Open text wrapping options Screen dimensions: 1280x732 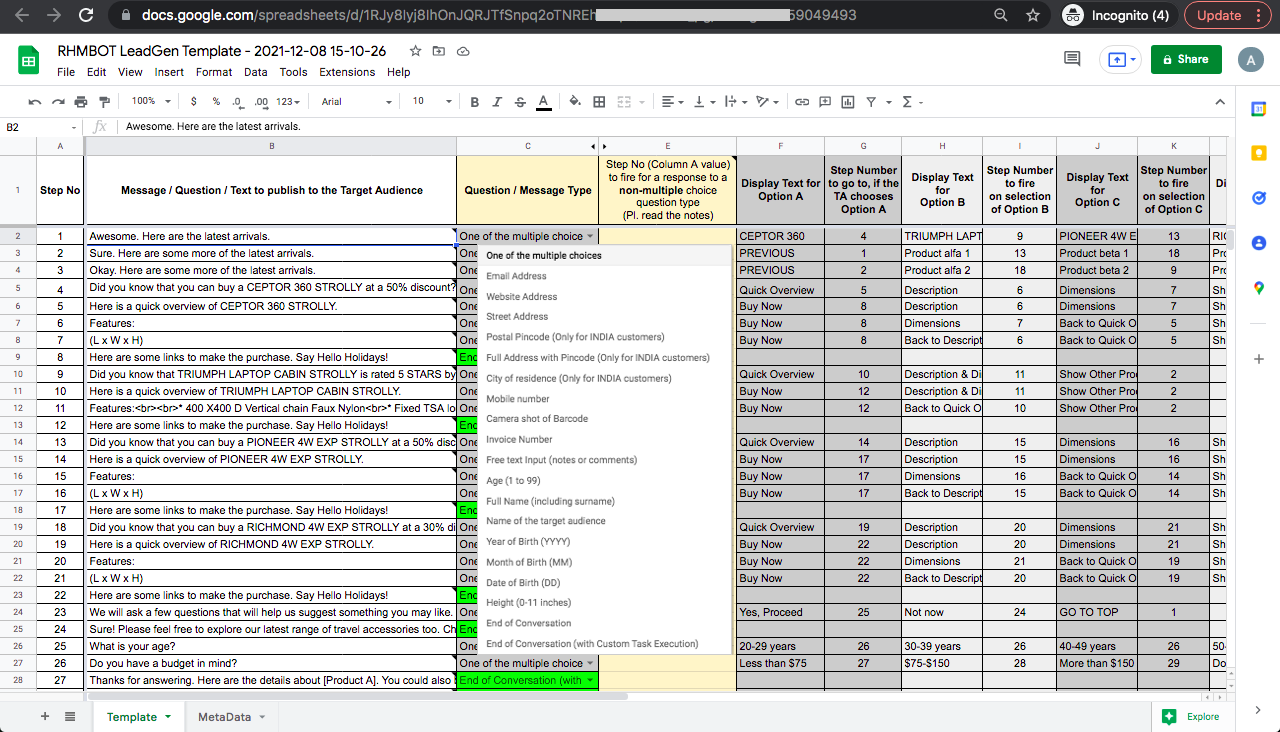click(x=734, y=101)
